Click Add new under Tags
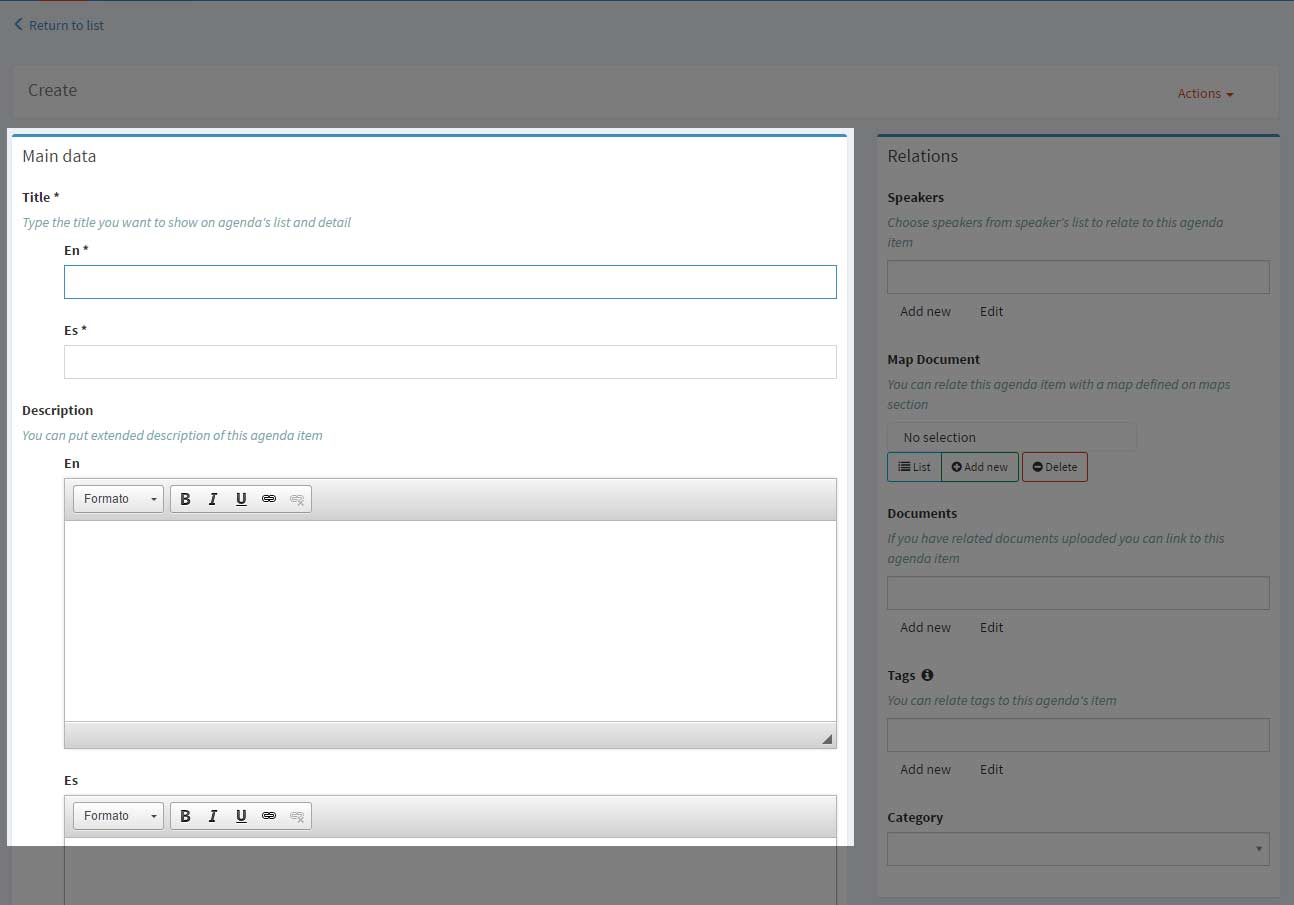Viewport: 1294px width, 905px height. tap(925, 769)
